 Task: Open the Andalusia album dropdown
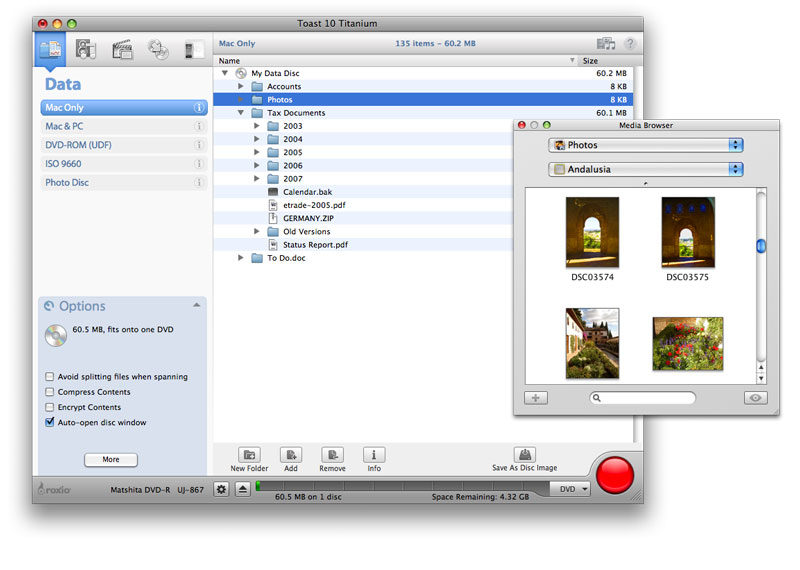pos(646,169)
